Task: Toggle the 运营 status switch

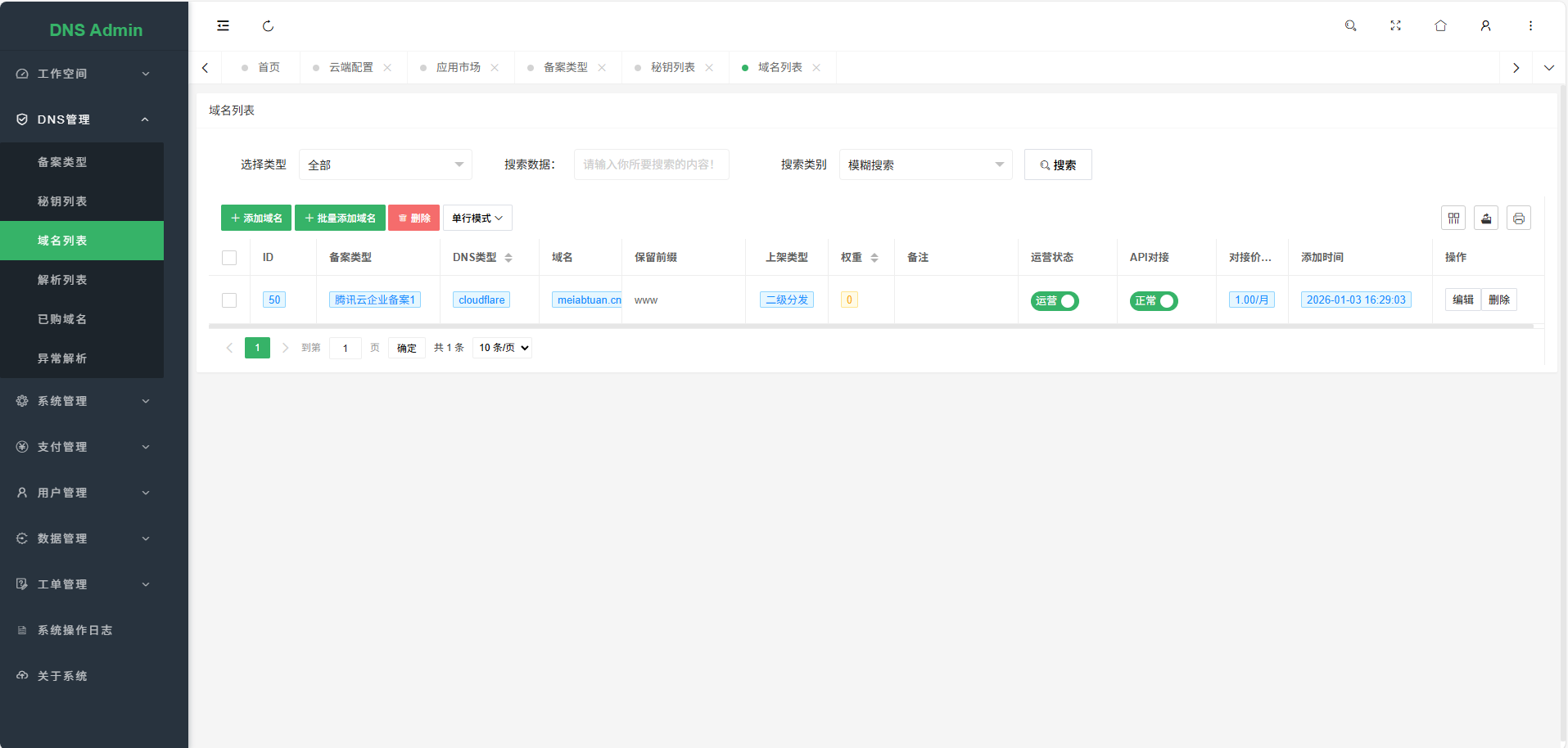Action: [1055, 301]
